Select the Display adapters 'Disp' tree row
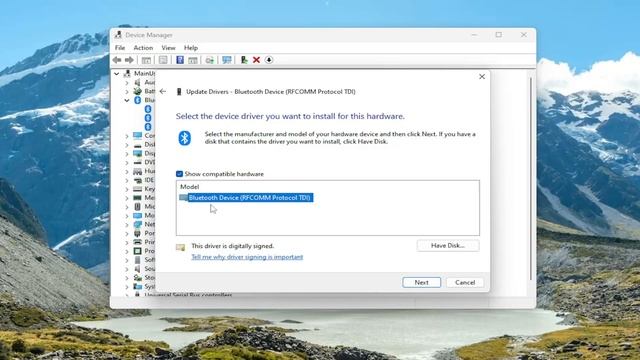The width and height of the screenshot is (640, 360). [x=145, y=153]
